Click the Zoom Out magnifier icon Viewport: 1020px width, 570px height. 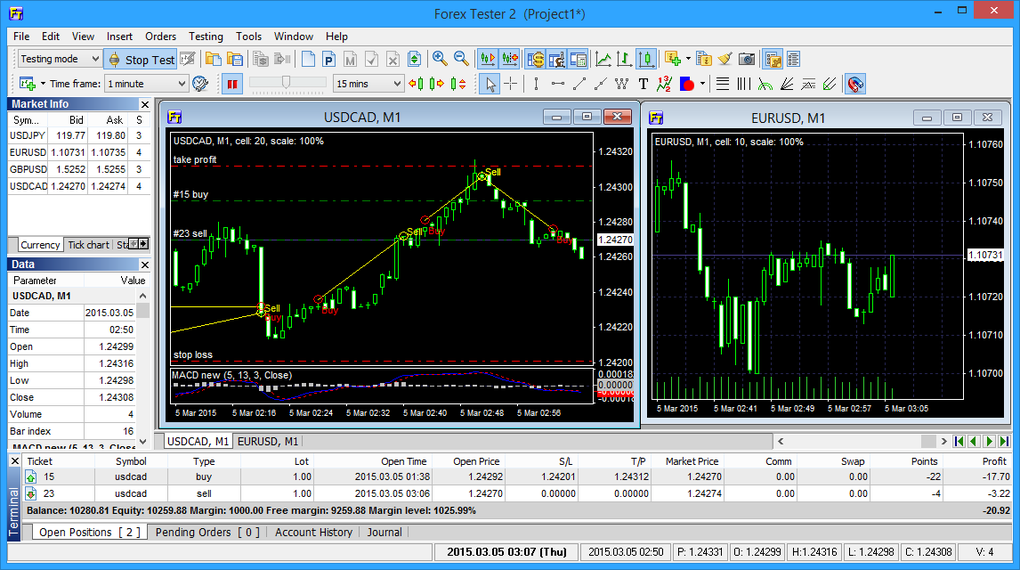461,59
